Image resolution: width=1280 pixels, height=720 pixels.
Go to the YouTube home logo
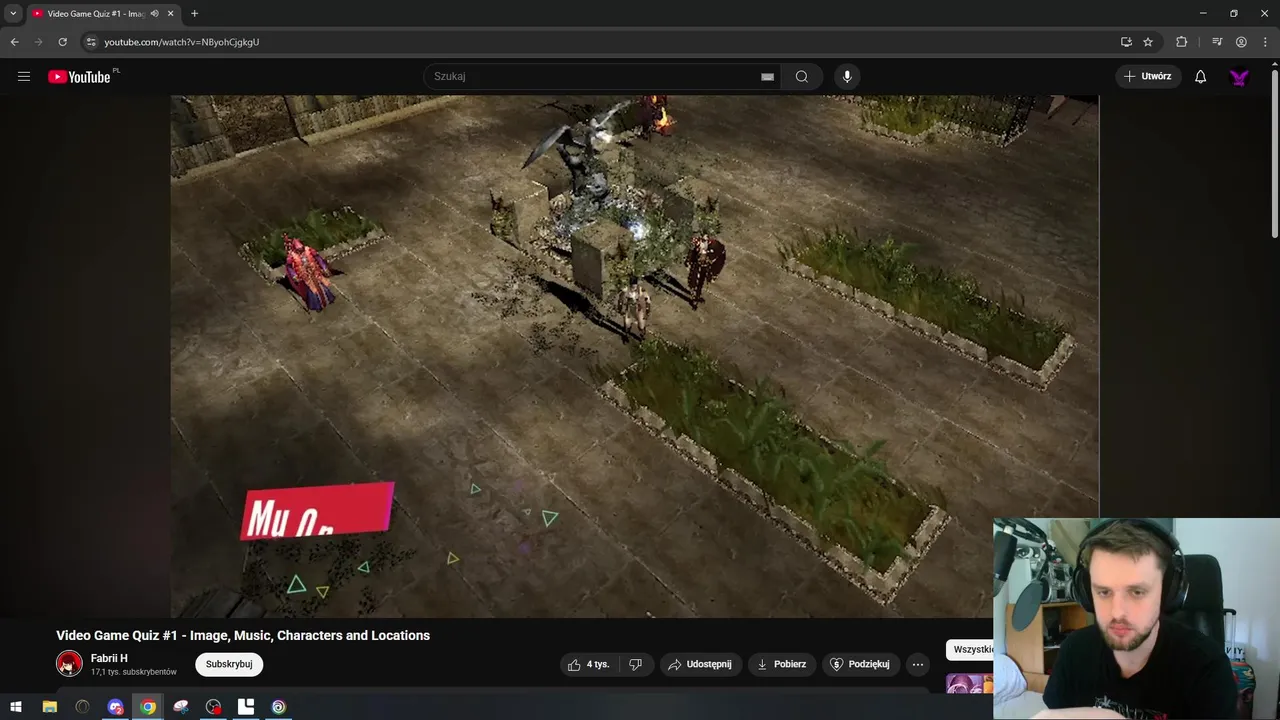(79, 77)
